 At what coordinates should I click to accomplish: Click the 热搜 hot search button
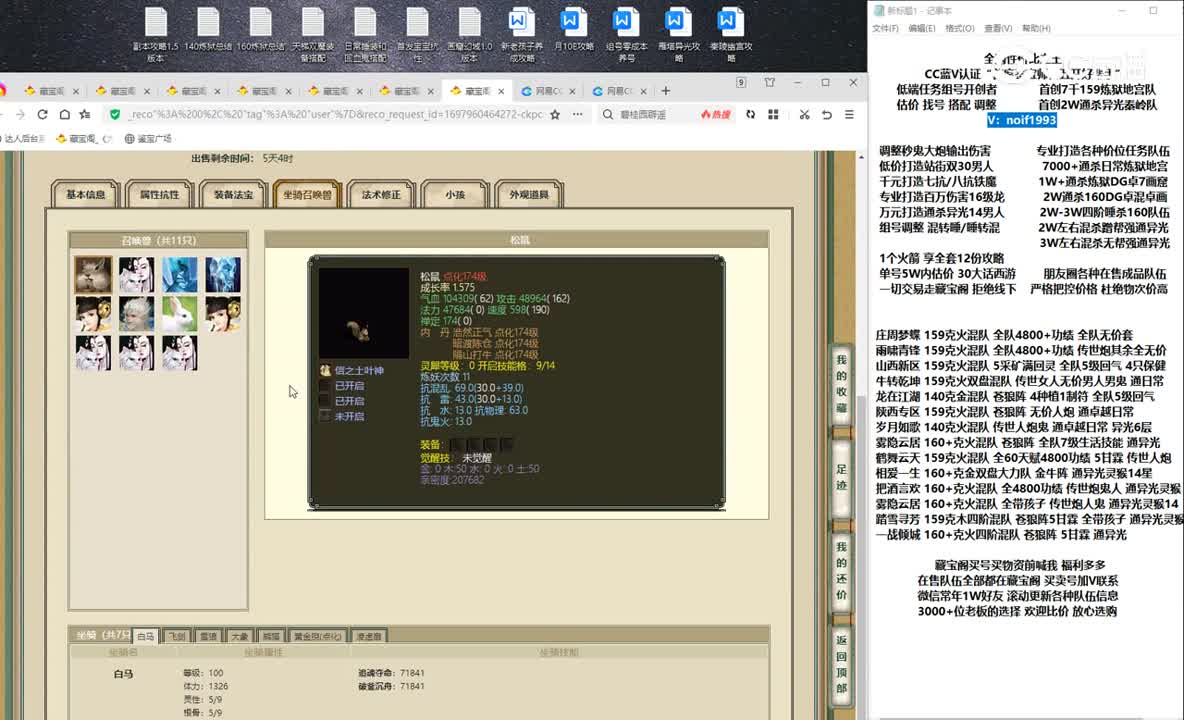tap(716, 115)
